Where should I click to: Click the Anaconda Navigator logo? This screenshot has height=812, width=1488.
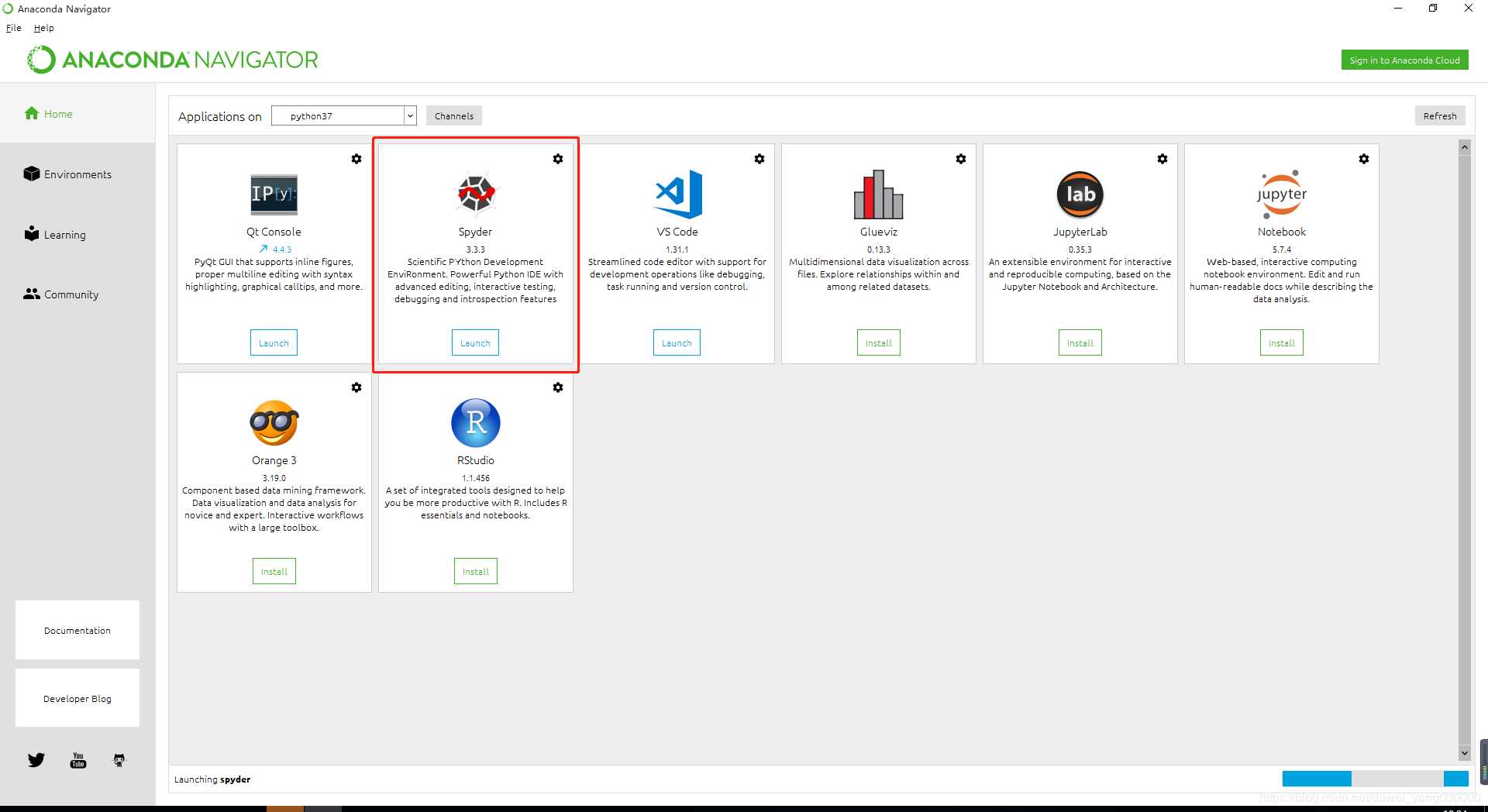tap(172, 60)
